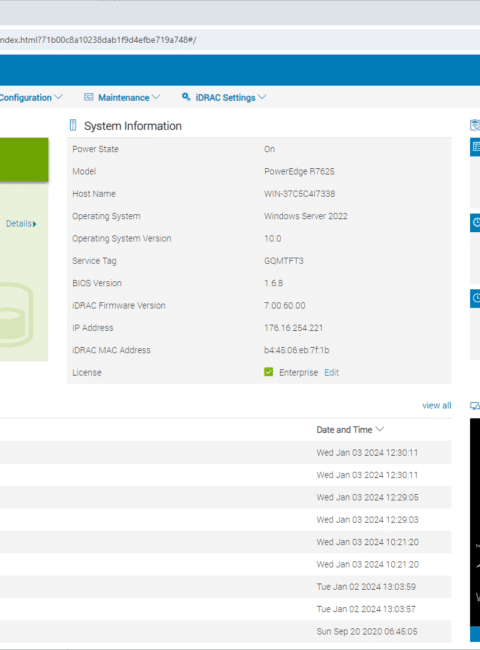Select Windows Server 2022 value
The image size is (480, 650).
point(305,216)
